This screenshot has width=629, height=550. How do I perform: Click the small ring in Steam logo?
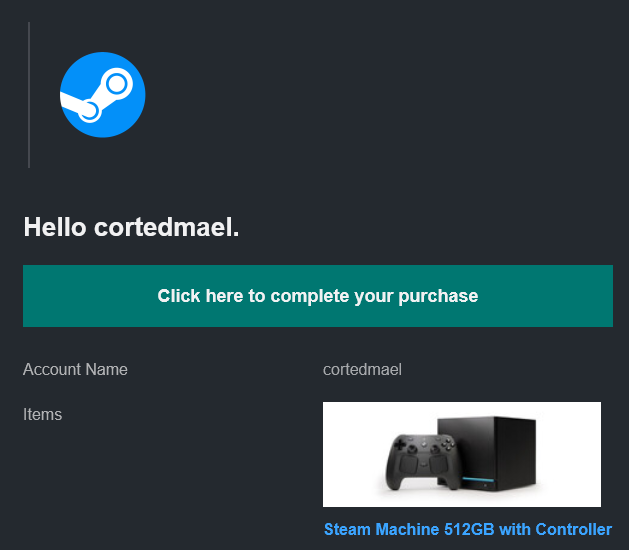point(89,111)
